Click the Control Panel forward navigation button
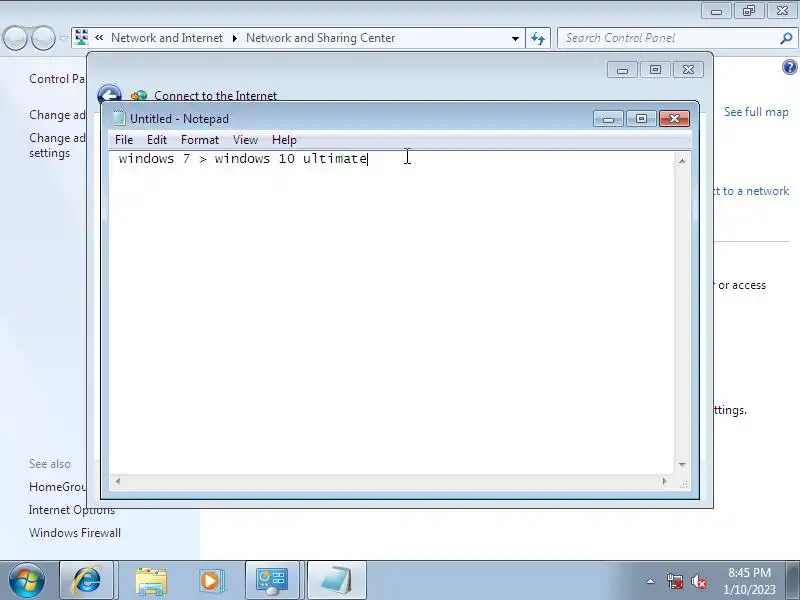Image resolution: width=800 pixels, height=600 pixels. [x=43, y=38]
